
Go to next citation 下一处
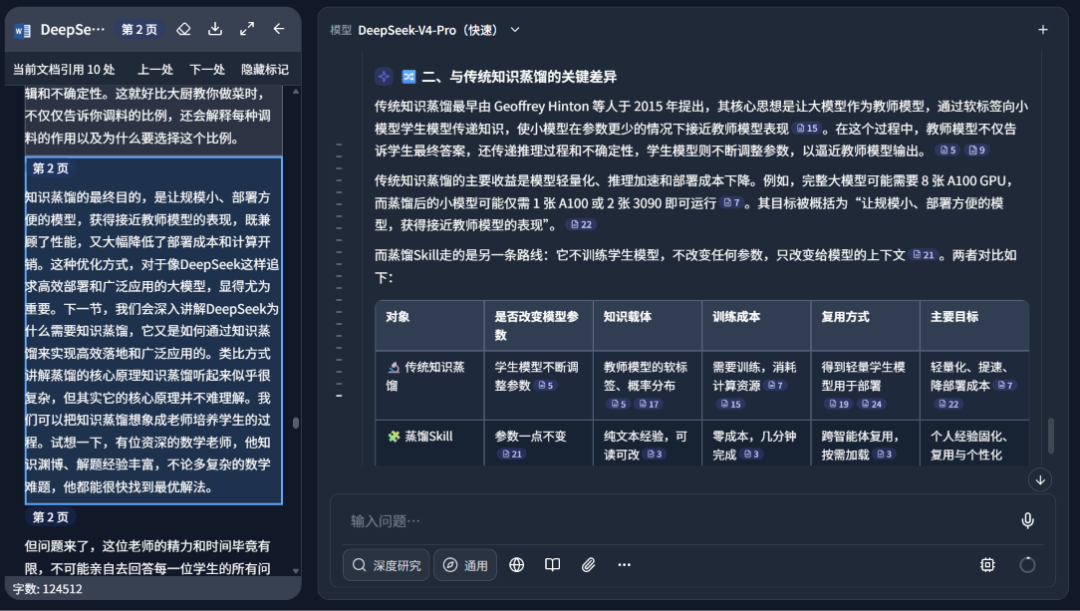pyautogui.click(x=207, y=70)
